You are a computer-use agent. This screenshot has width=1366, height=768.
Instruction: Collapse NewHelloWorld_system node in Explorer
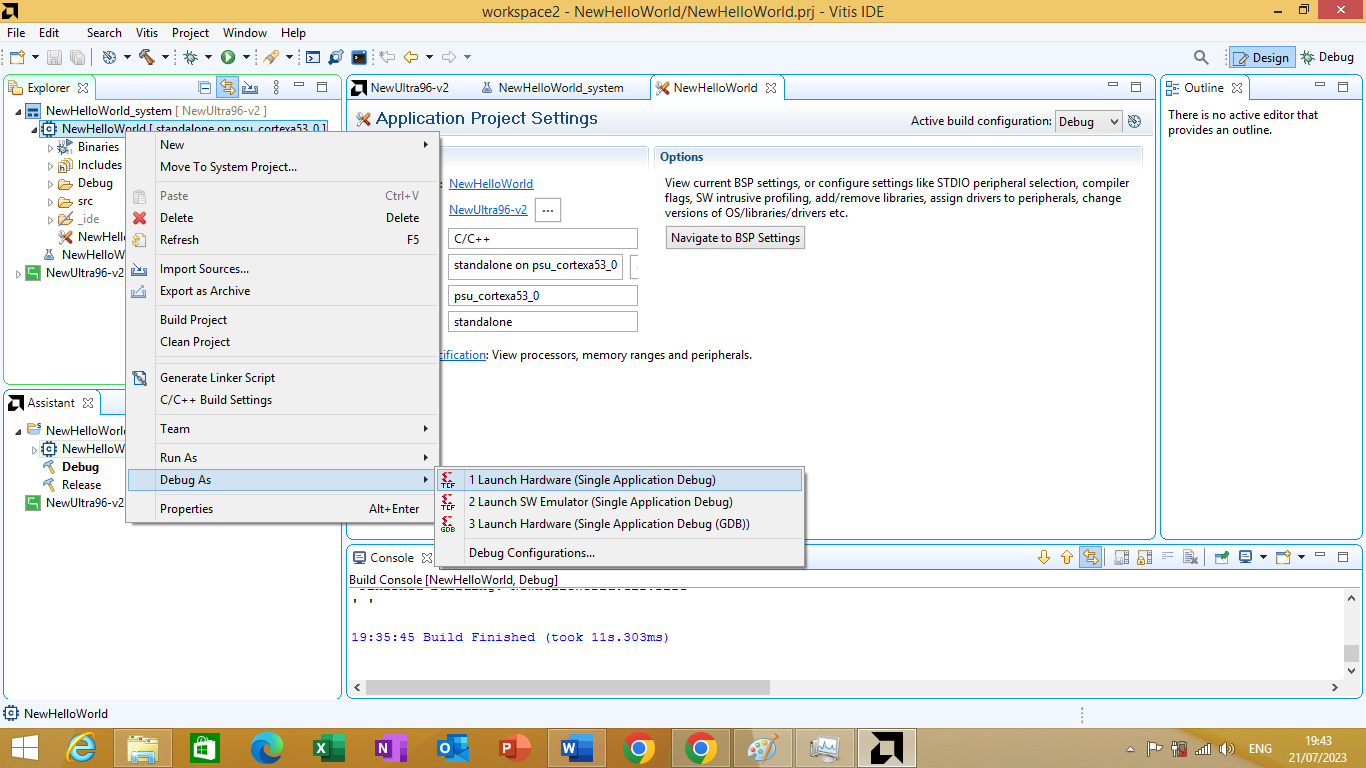click(x=19, y=111)
